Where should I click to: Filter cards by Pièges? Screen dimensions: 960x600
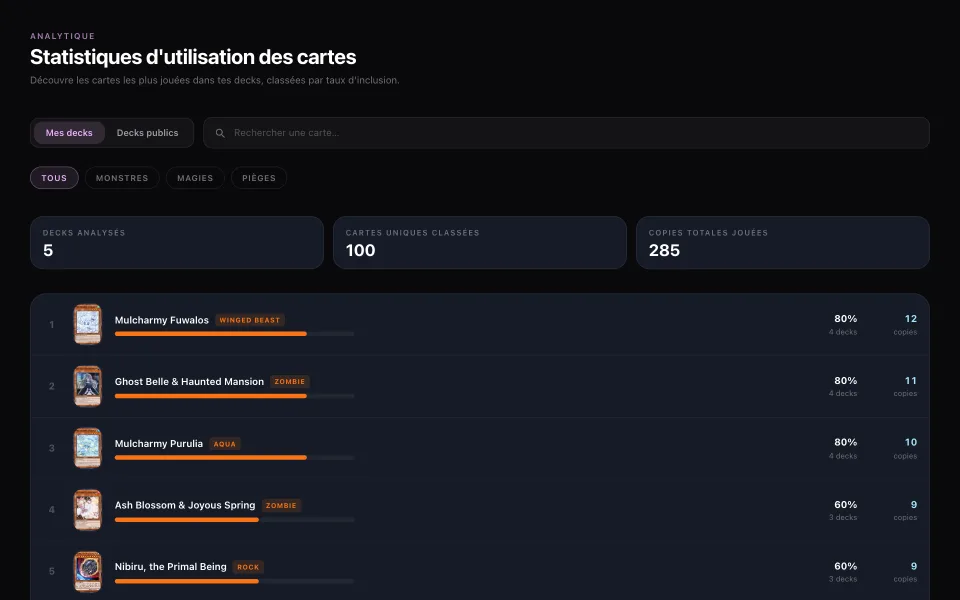pos(259,178)
